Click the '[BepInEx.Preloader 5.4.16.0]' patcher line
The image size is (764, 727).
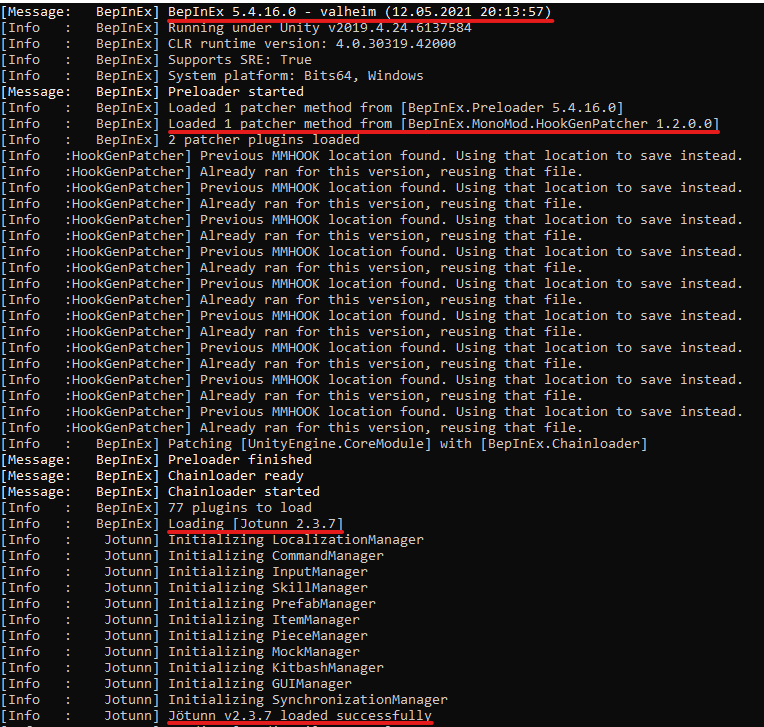click(x=396, y=108)
